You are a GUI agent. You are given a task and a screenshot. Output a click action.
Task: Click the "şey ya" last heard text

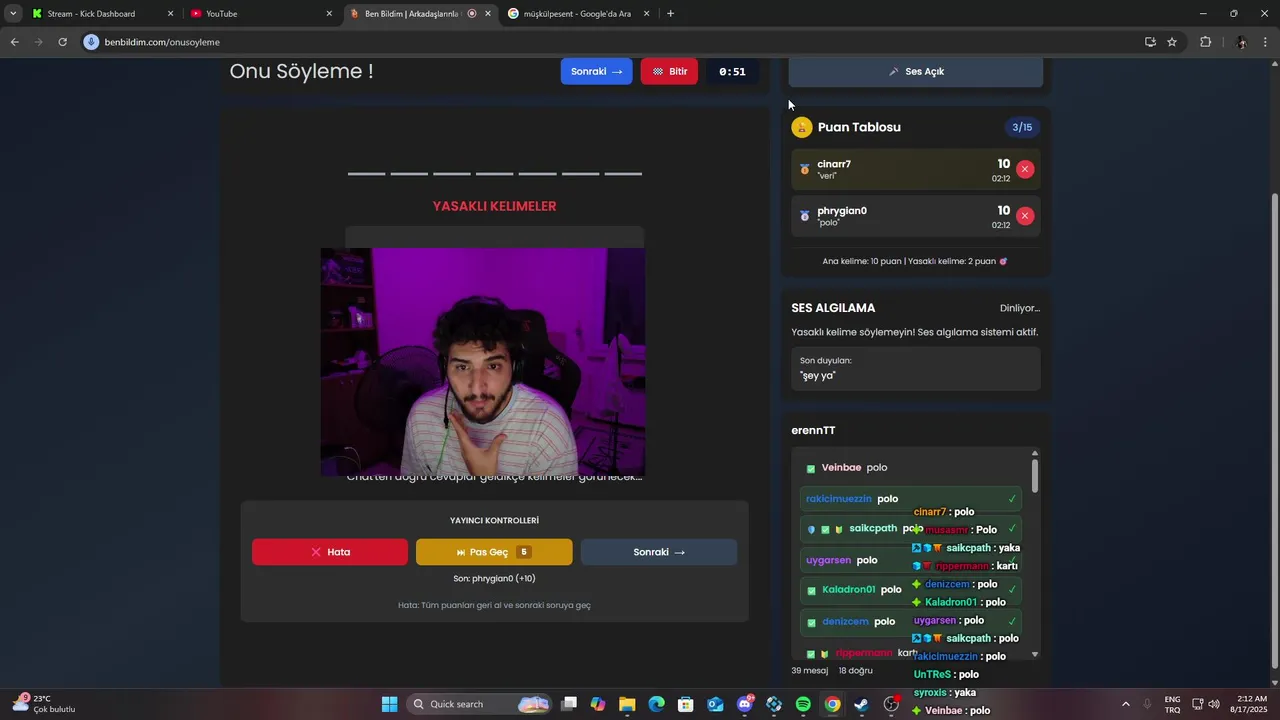[x=818, y=376]
